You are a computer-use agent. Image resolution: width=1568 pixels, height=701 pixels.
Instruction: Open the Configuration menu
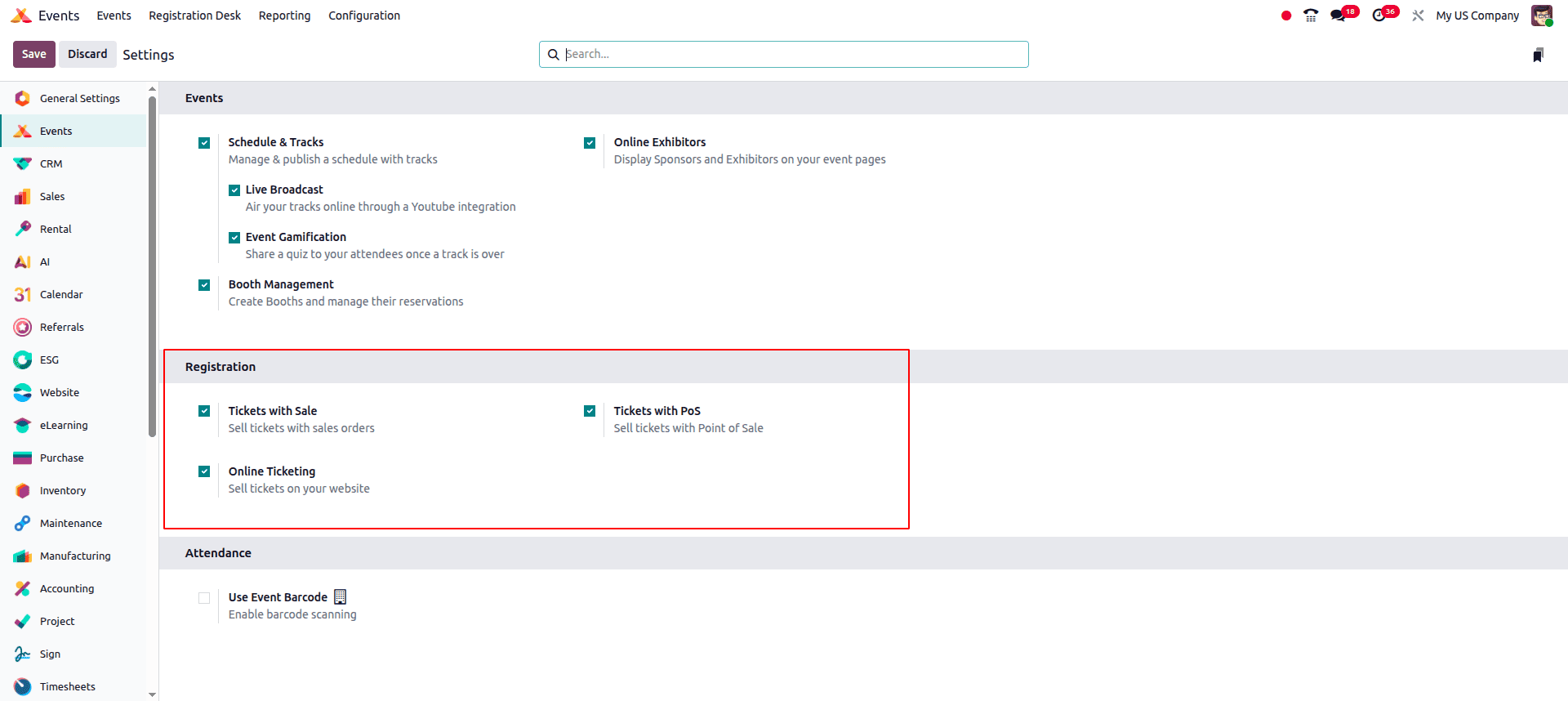pos(364,16)
